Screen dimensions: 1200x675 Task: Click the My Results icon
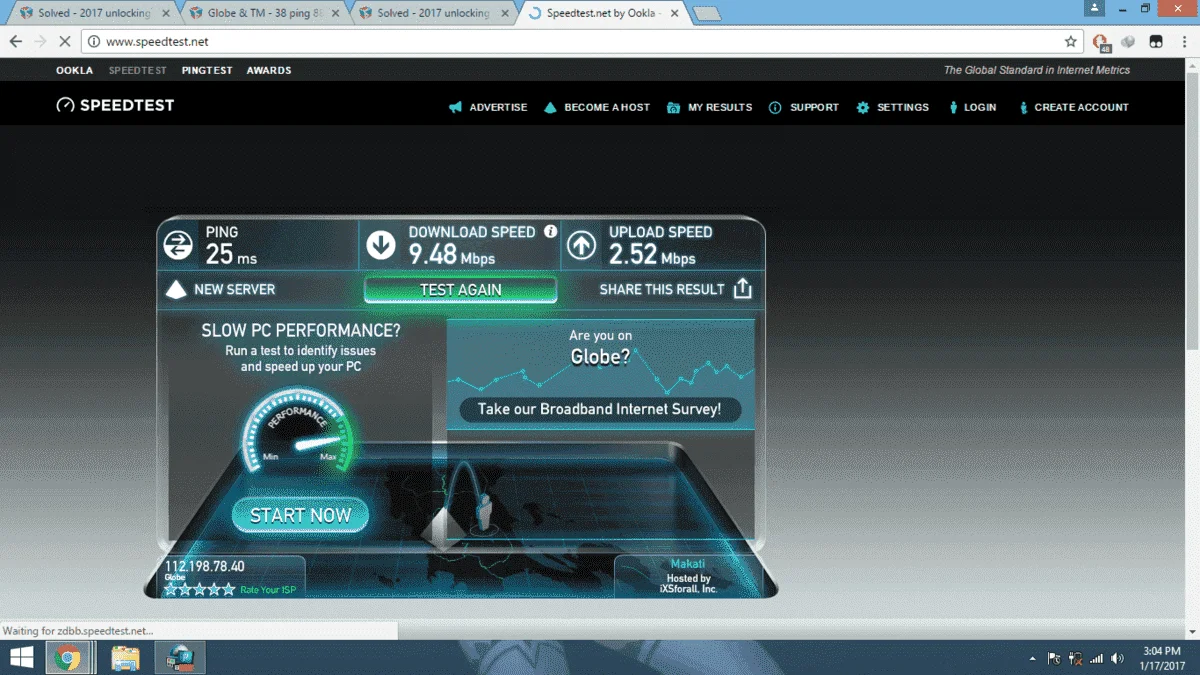pyautogui.click(x=673, y=107)
